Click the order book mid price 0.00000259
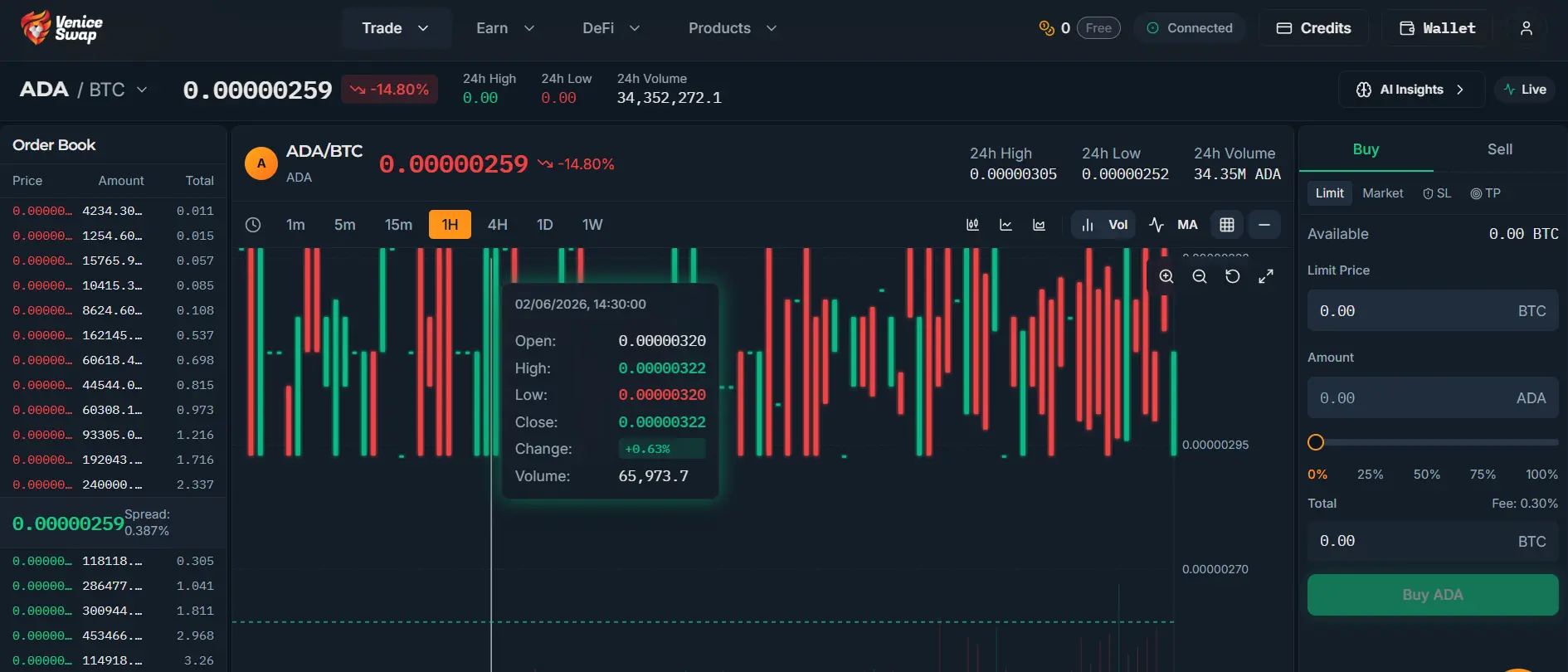Image resolution: width=1568 pixels, height=672 pixels. pyautogui.click(x=68, y=523)
